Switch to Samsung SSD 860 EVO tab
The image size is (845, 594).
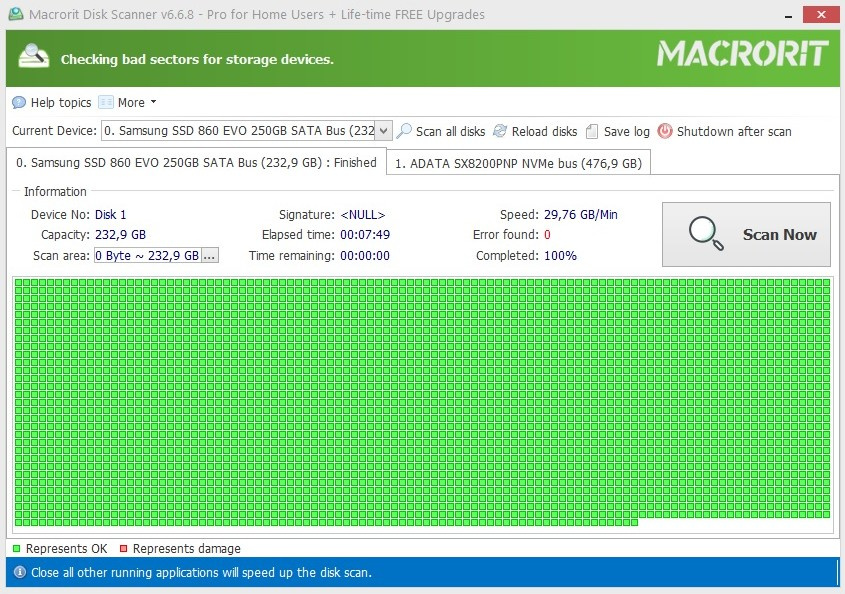(197, 163)
